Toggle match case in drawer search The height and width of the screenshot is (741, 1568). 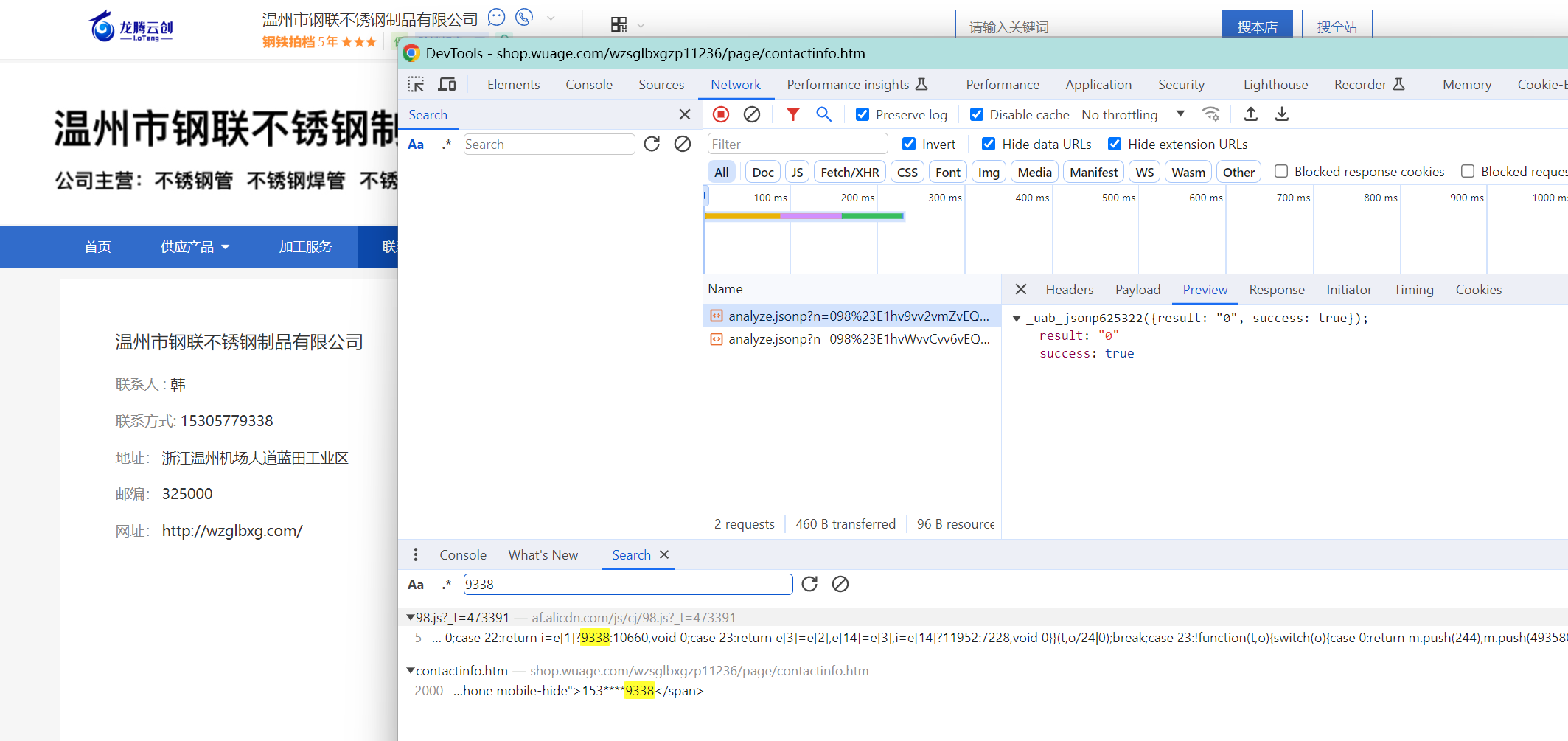click(x=416, y=585)
